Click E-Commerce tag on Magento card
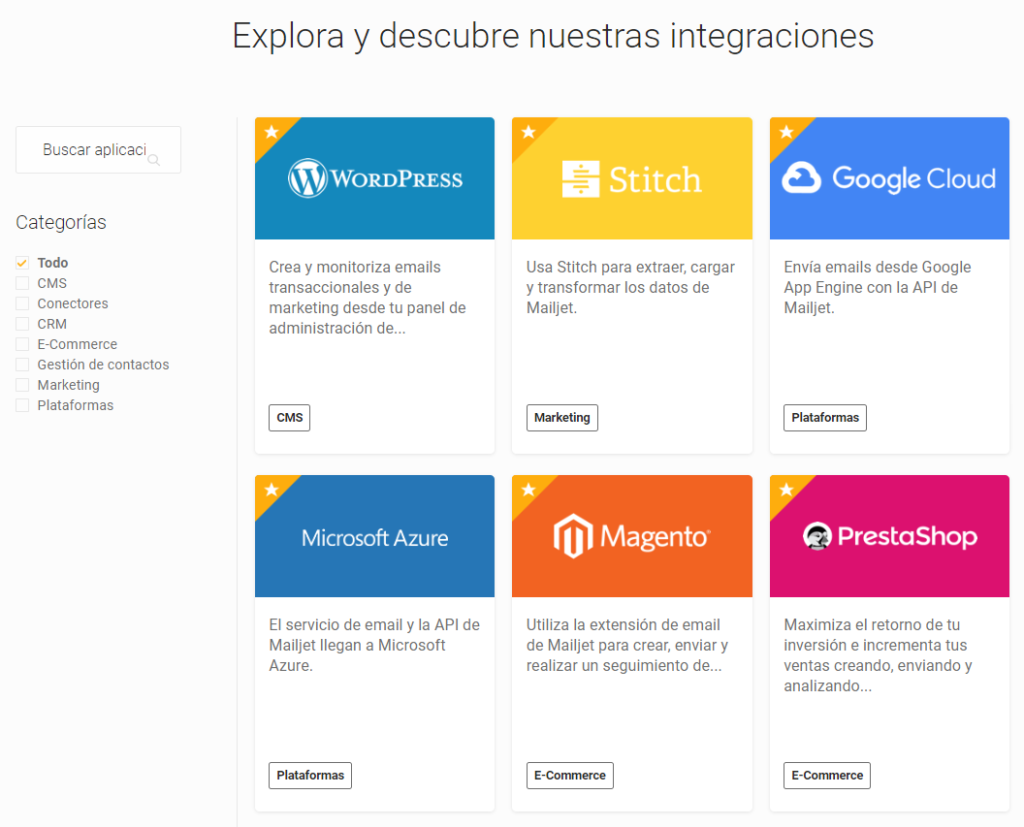 pyautogui.click(x=570, y=776)
